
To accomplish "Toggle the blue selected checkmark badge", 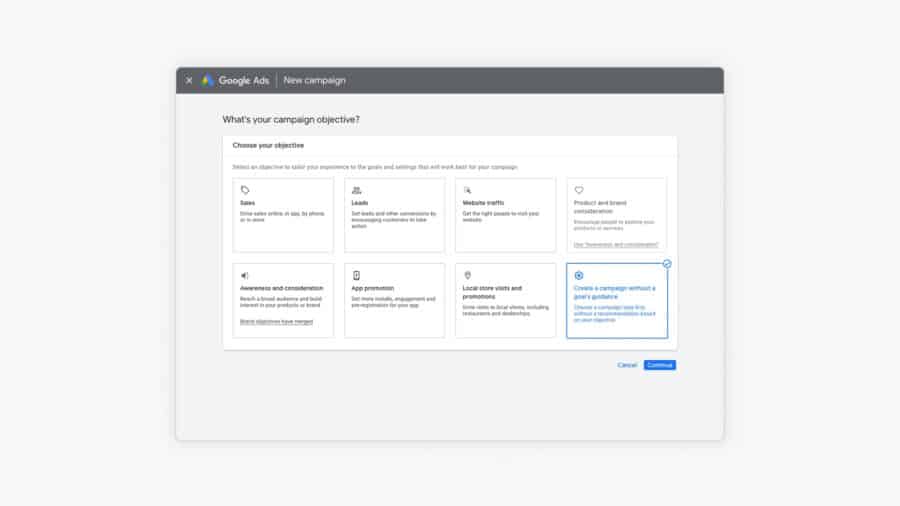I will pos(667,264).
